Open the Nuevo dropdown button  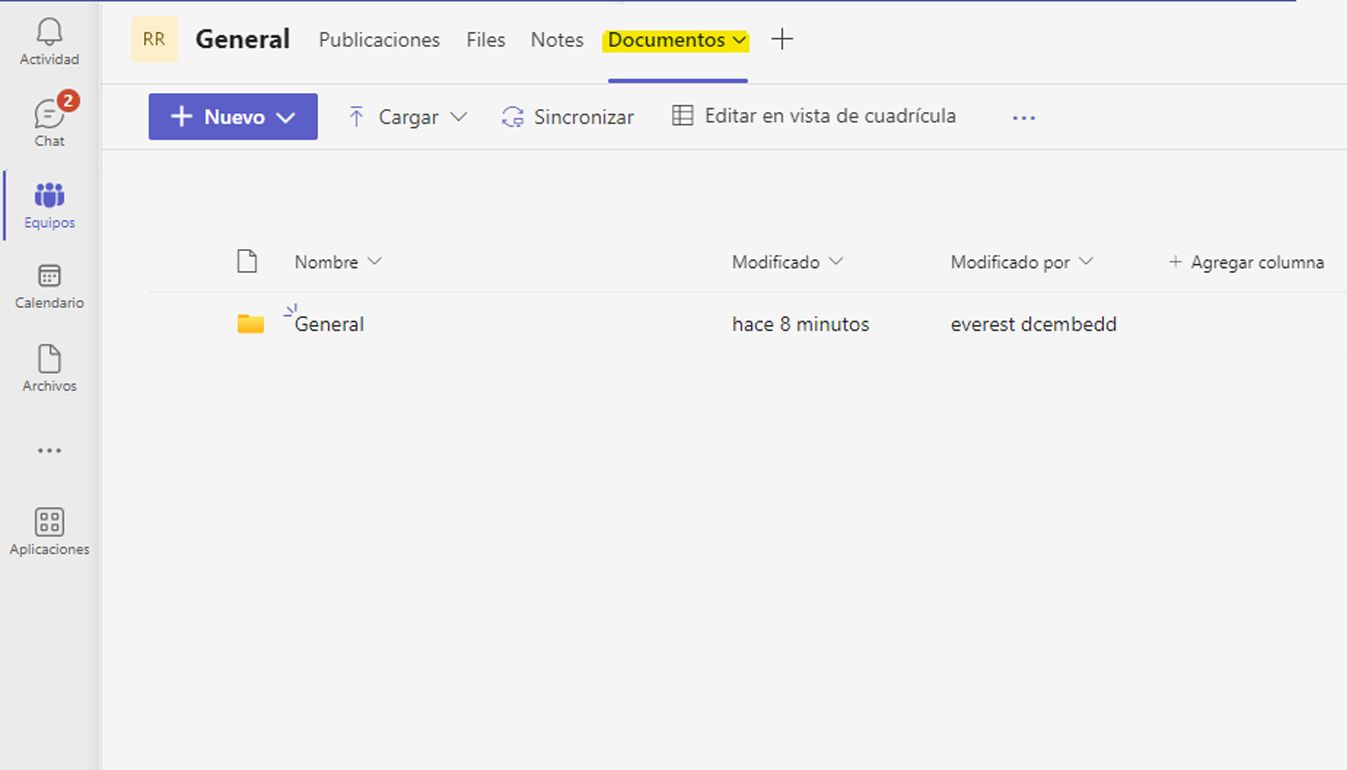click(x=233, y=117)
